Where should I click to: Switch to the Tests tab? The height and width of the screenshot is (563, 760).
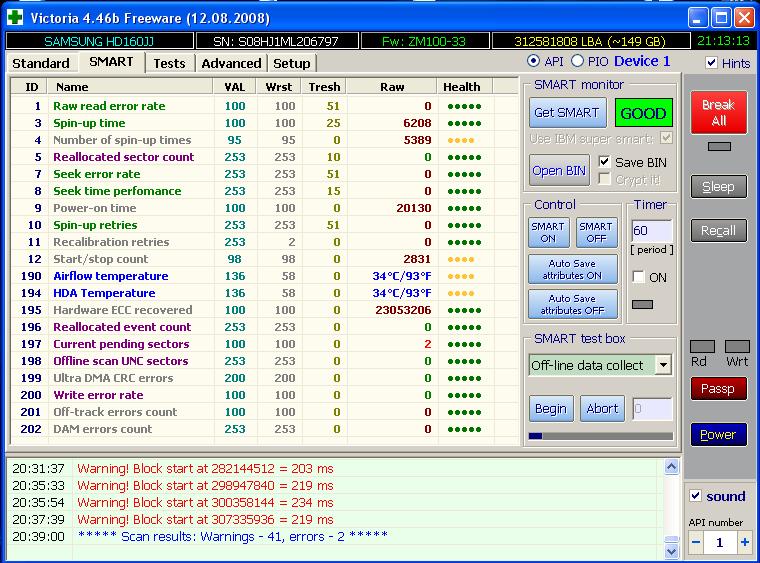click(169, 63)
